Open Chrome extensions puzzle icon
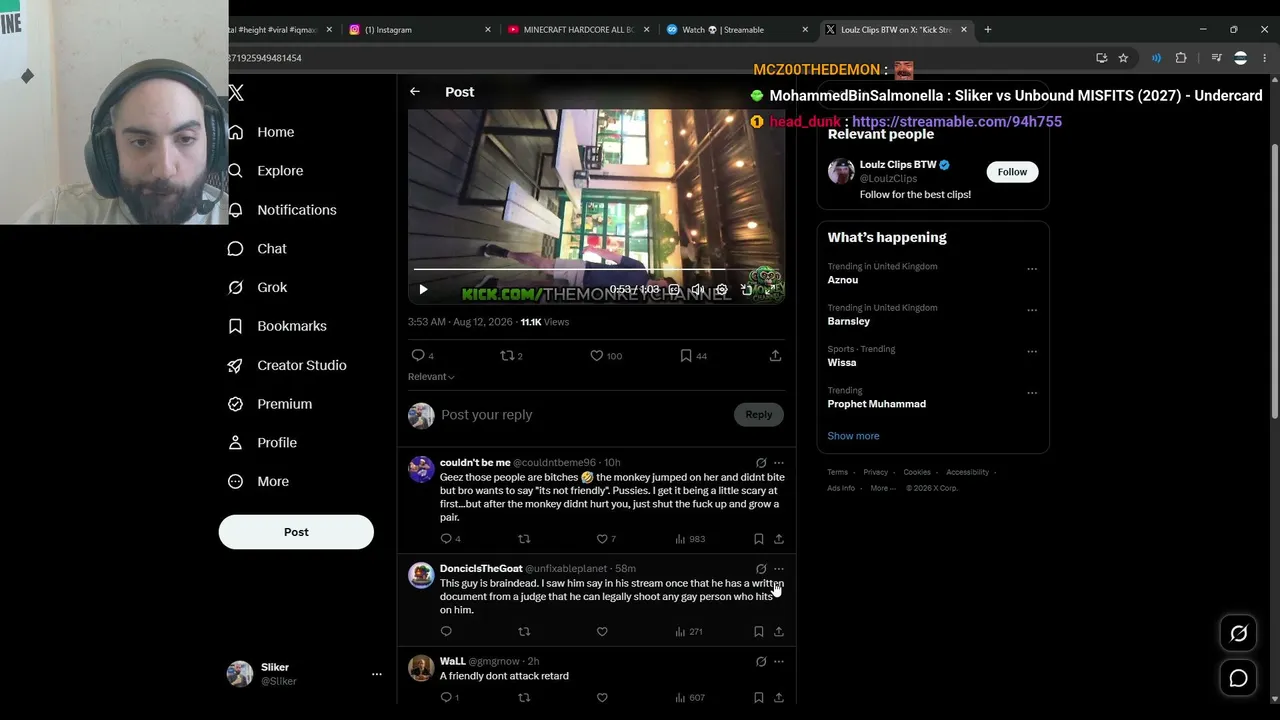This screenshot has height=720, width=1280. 1181,58
